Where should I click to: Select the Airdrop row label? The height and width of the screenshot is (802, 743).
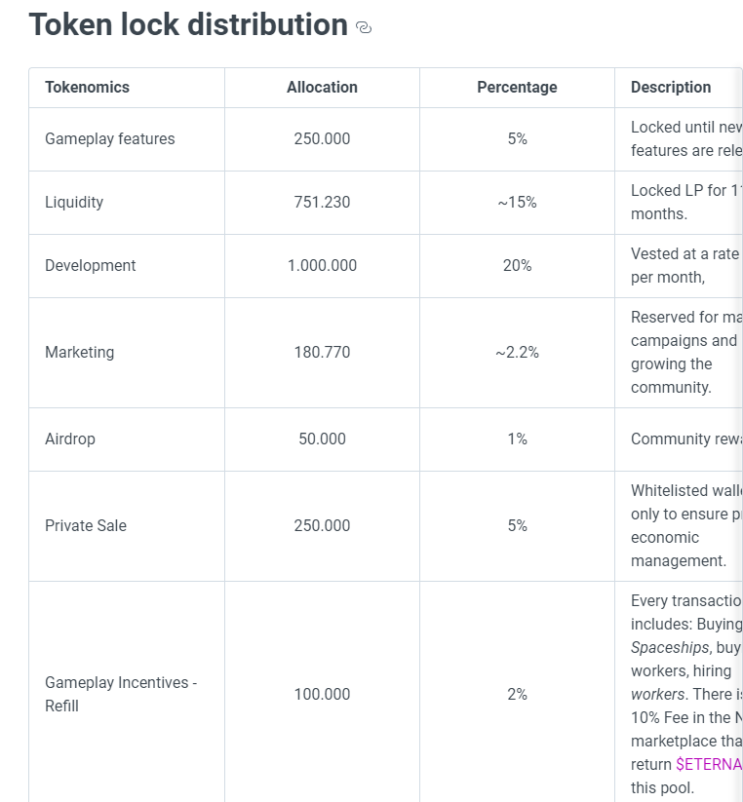point(71,439)
